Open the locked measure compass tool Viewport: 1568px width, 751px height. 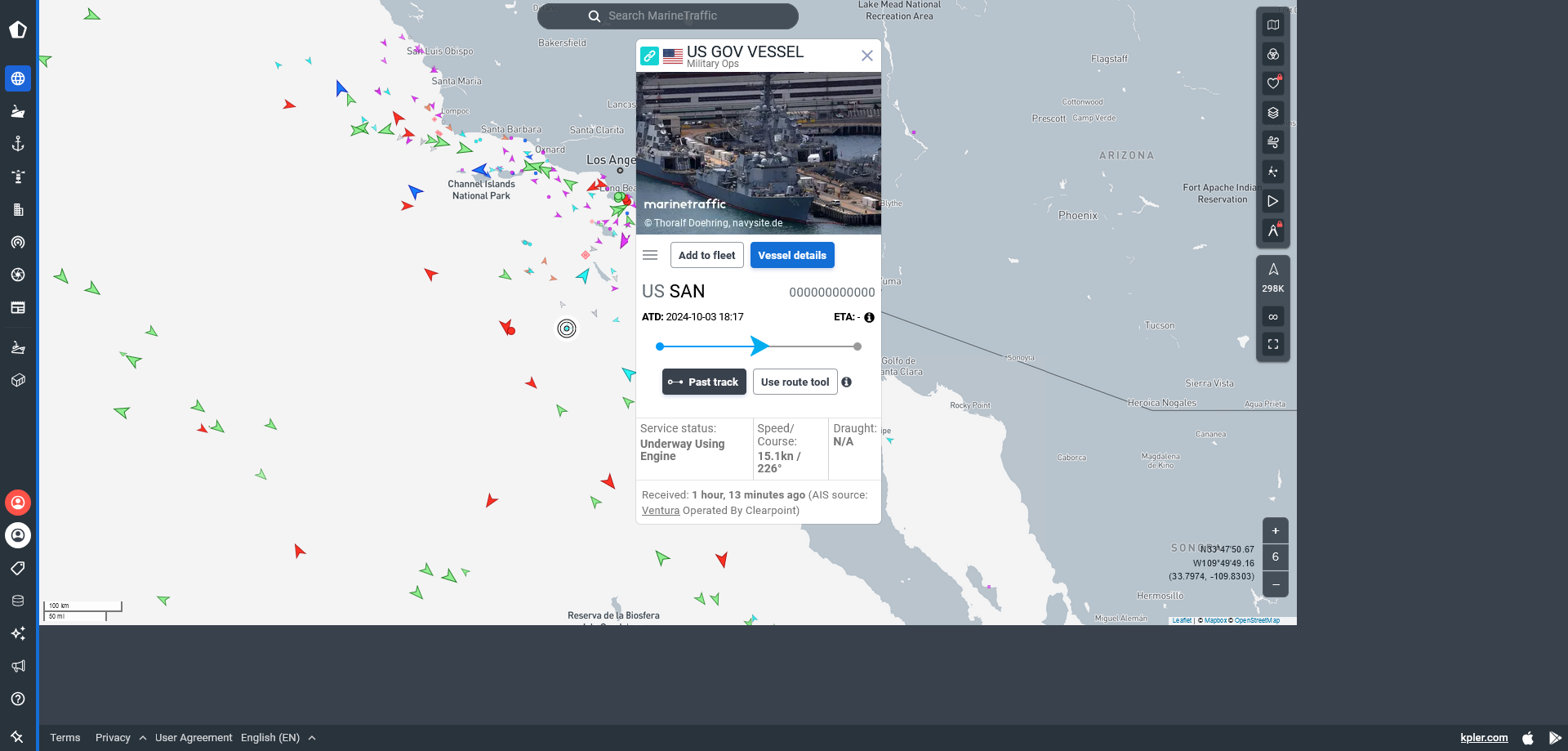1273,230
